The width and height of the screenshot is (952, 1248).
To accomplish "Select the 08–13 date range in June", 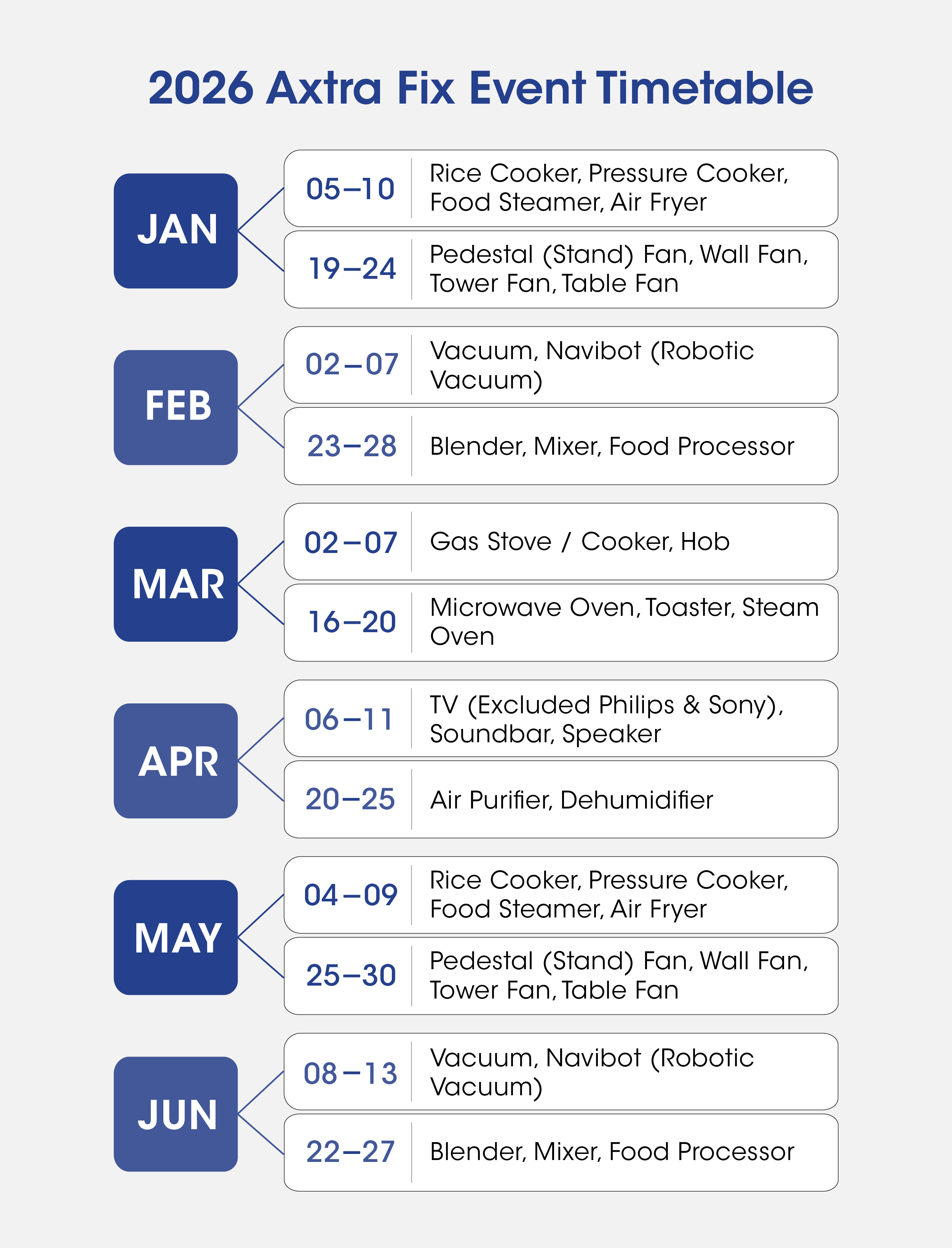I will 350,1073.
